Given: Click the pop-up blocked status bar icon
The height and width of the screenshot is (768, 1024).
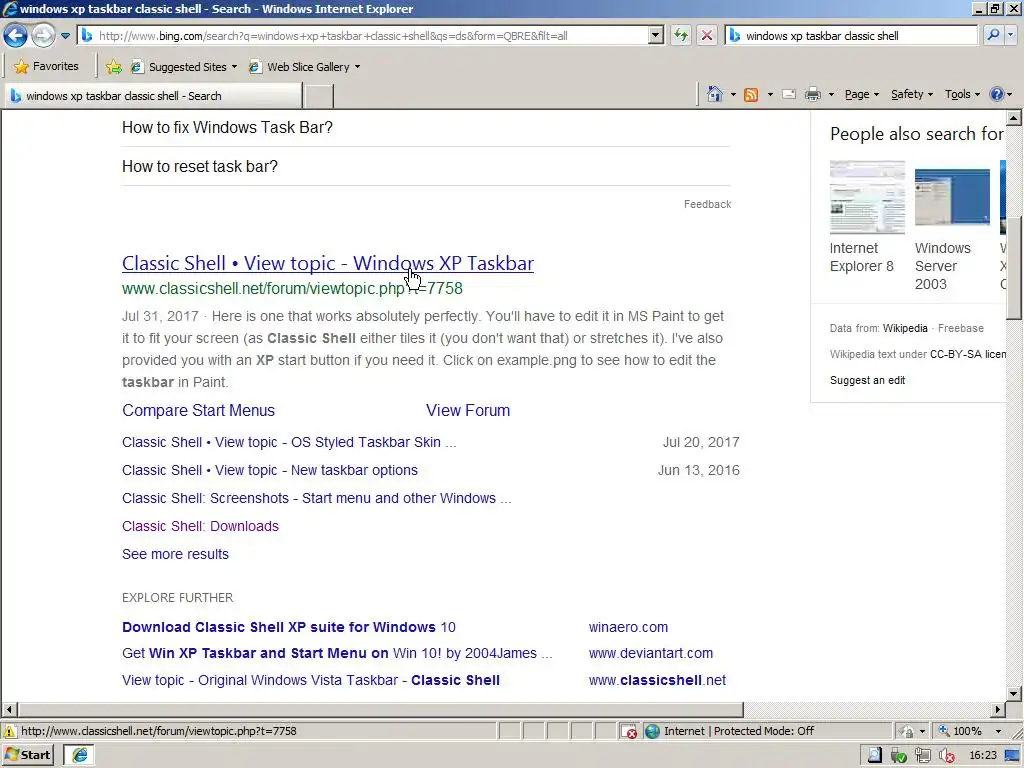Looking at the screenshot, I should [628, 731].
